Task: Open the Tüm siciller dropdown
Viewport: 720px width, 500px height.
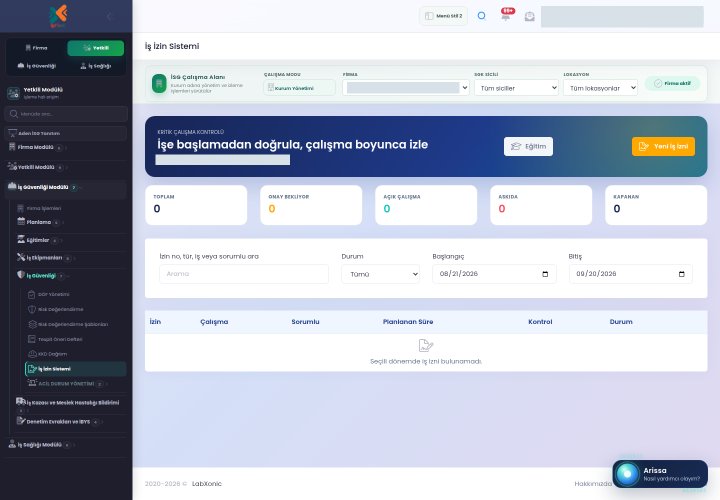Action: (x=517, y=88)
